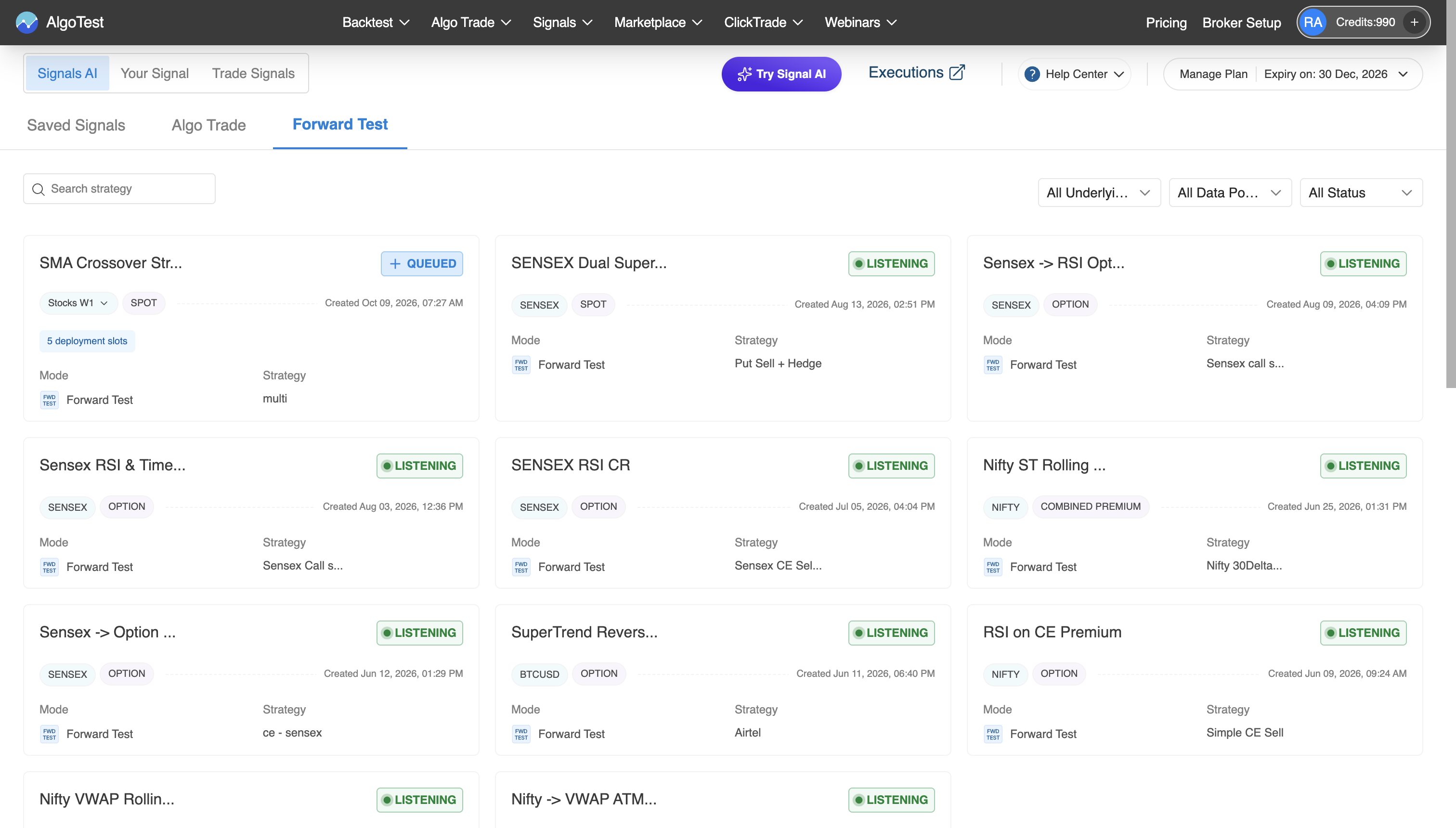Open the ClickTrade dropdown menu
The image size is (1456, 828).
pos(763,22)
